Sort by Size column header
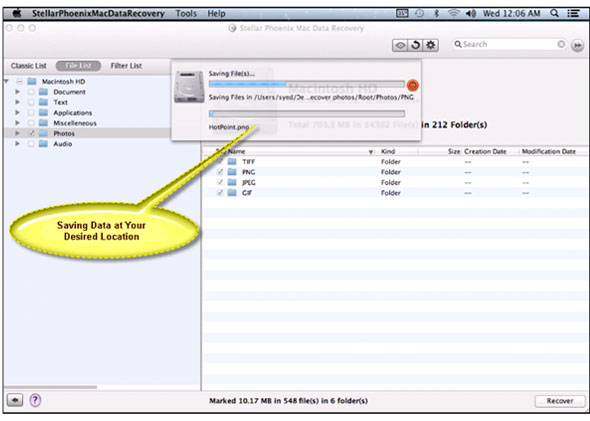 (x=454, y=151)
